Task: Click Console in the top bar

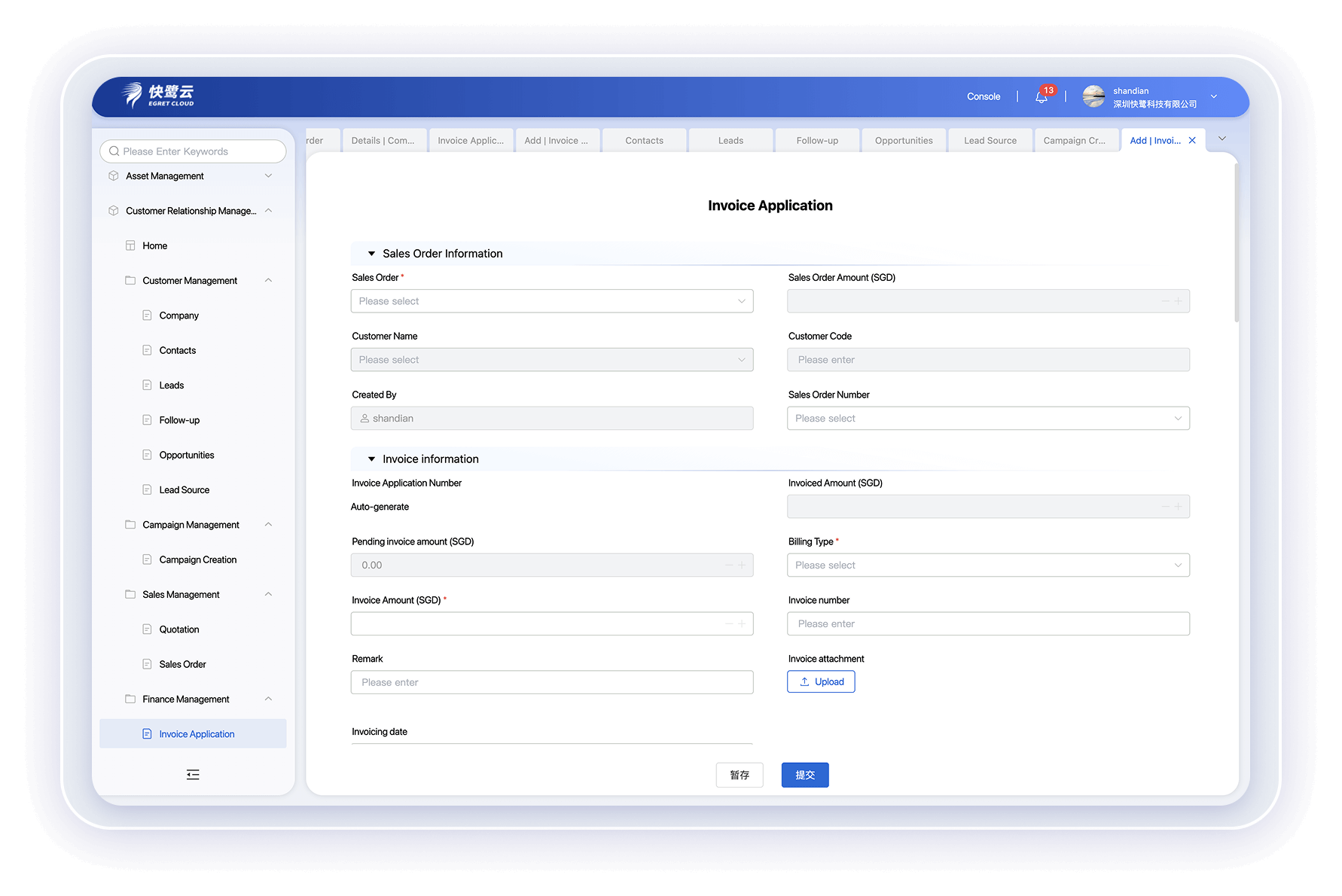Action: (x=983, y=96)
